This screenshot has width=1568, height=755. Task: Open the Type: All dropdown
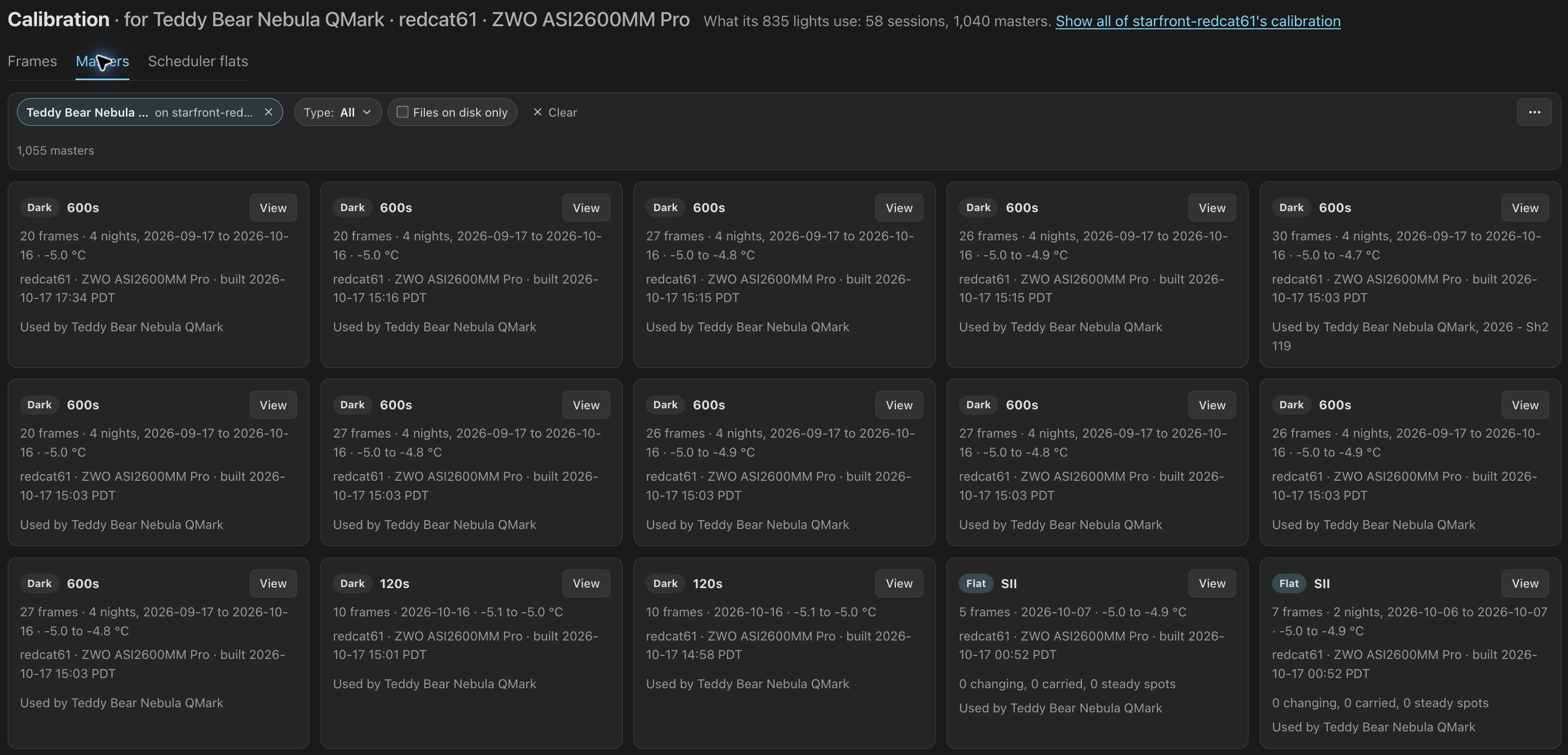point(338,112)
